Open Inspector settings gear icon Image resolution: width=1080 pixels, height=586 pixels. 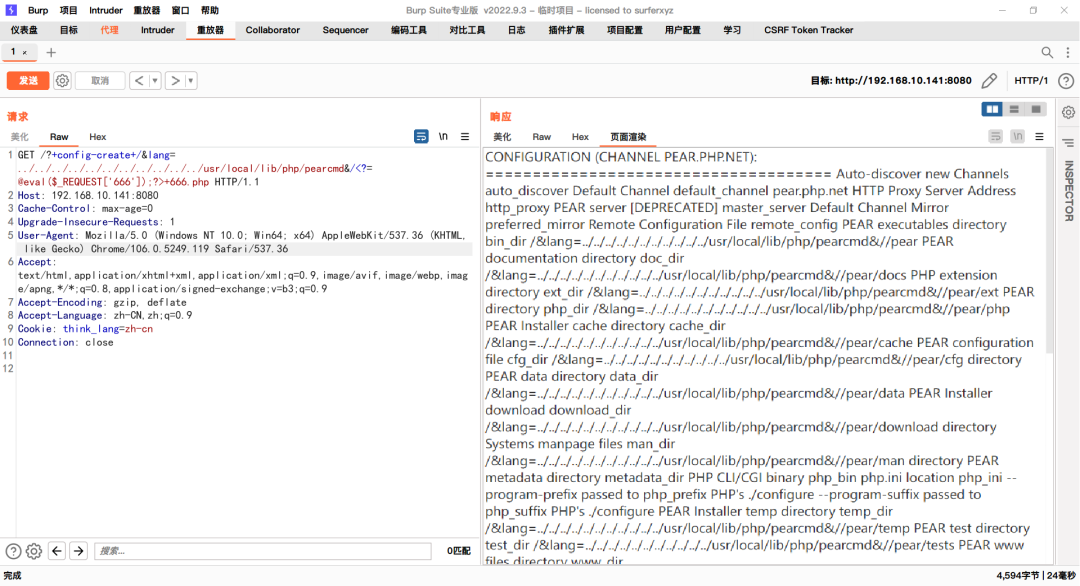click(x=1068, y=112)
